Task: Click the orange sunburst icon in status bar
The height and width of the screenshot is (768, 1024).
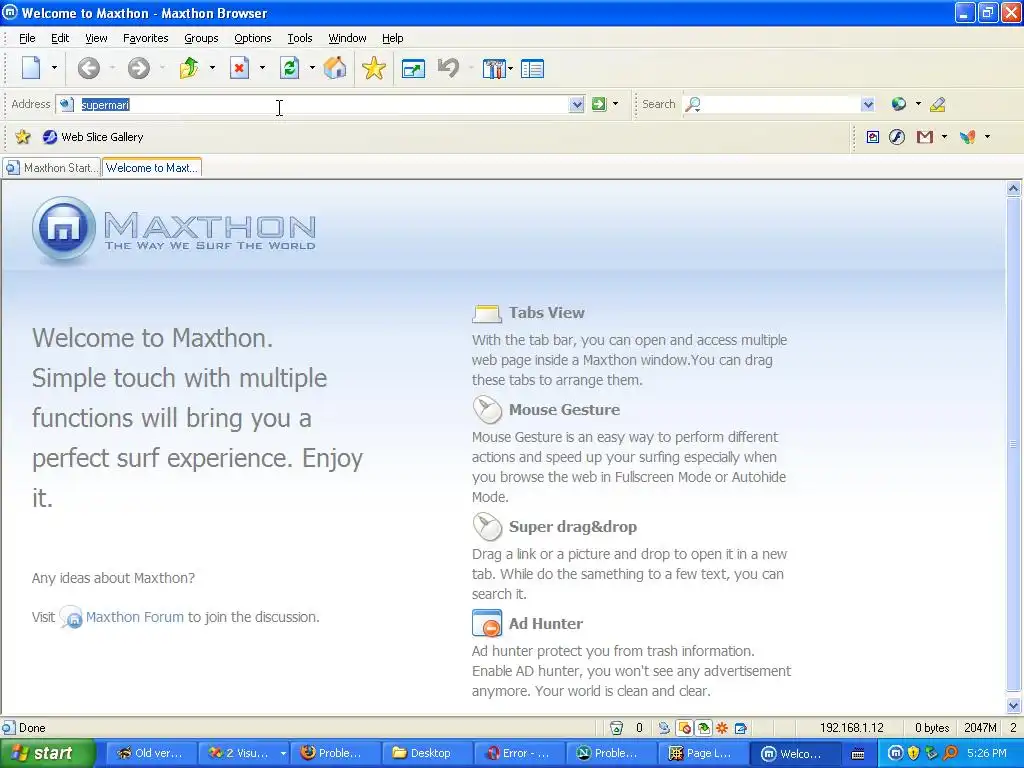Action: click(x=722, y=728)
